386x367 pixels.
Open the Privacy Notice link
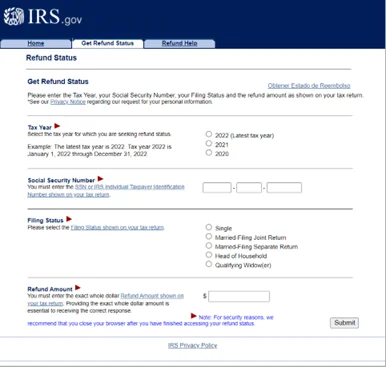tap(68, 102)
